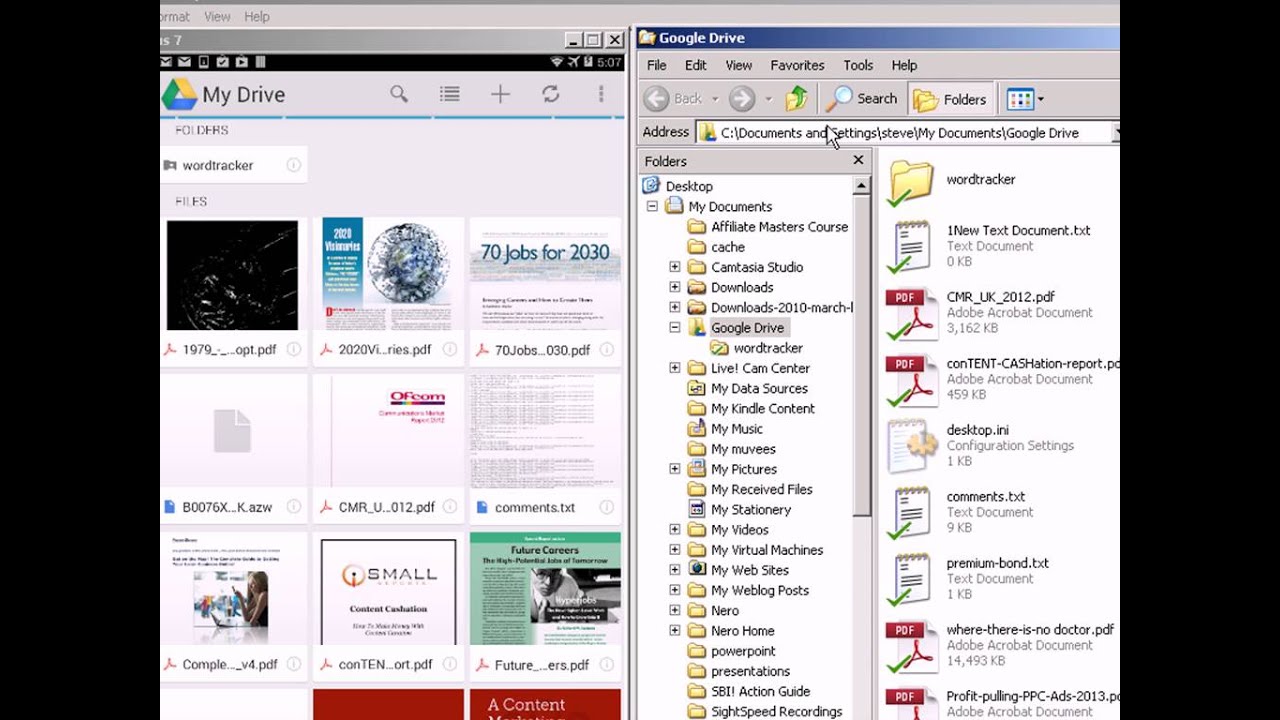Open the Future Careers thumbnail
The width and height of the screenshot is (1280, 720).
point(545,589)
